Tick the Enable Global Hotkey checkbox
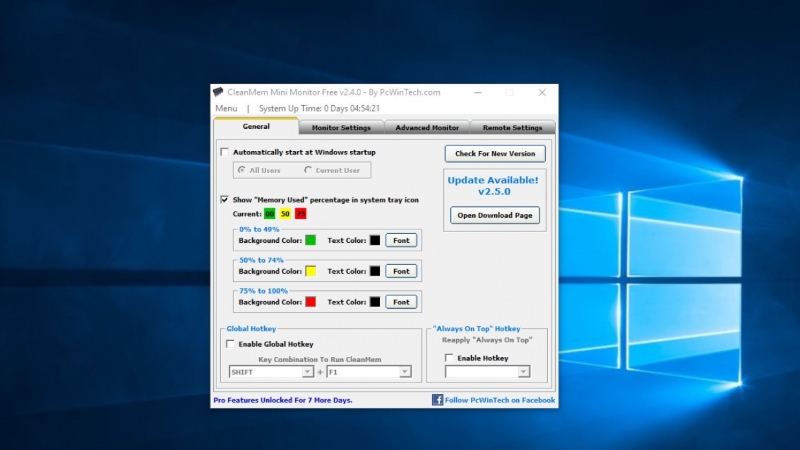 [231, 344]
